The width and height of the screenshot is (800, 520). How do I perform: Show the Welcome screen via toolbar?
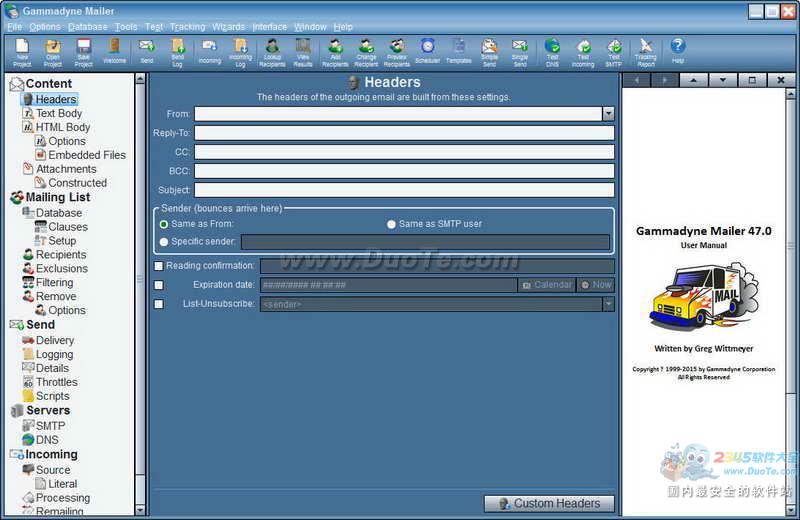pyautogui.click(x=114, y=53)
